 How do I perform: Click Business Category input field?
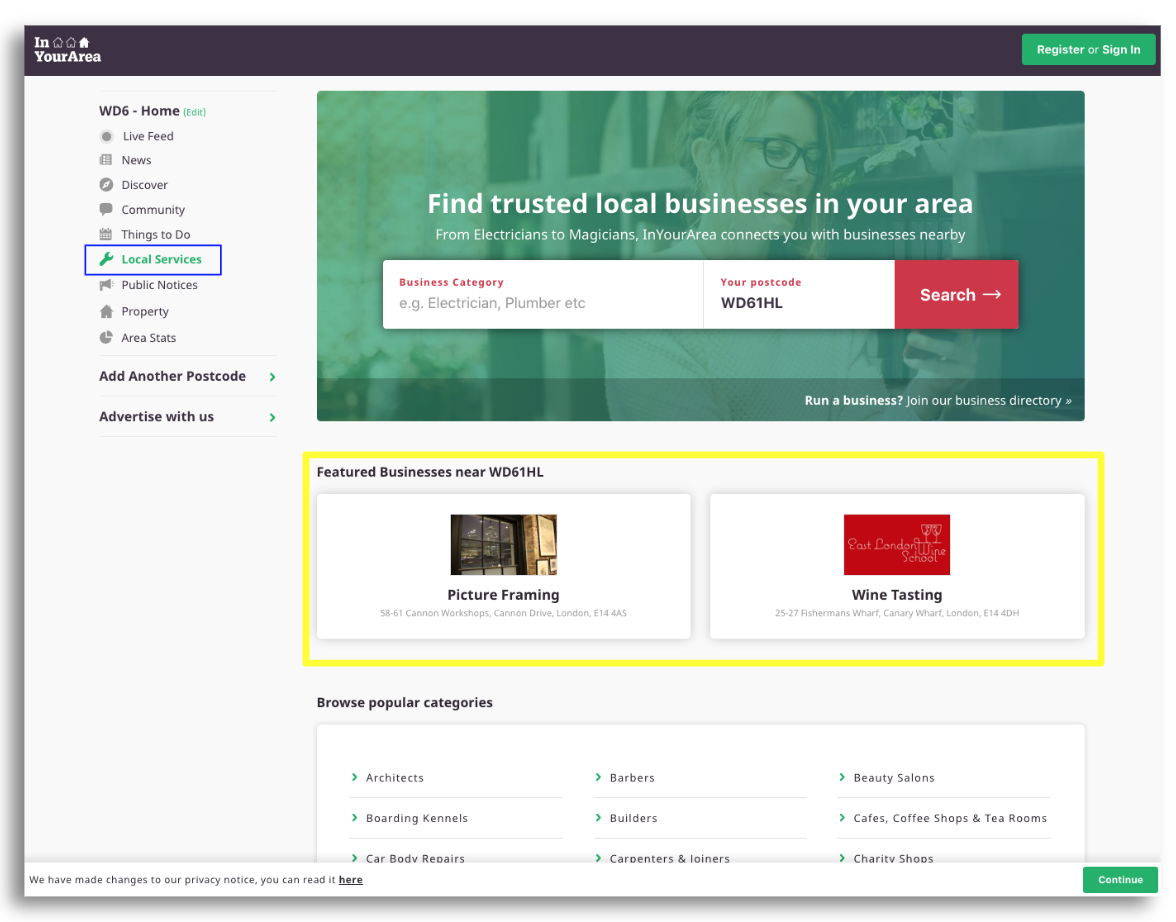pos(543,294)
